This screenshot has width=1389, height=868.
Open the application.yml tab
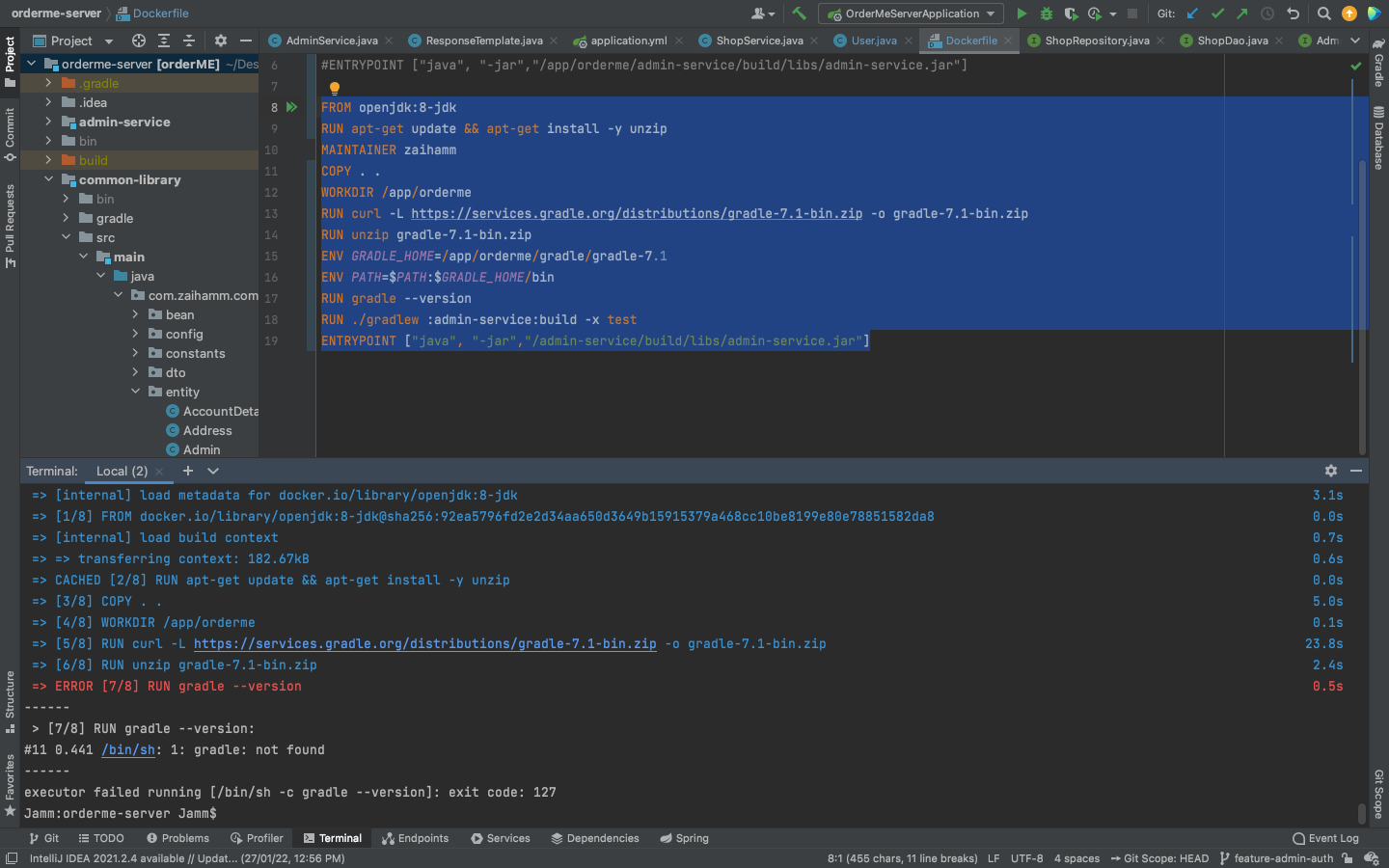tap(628, 41)
